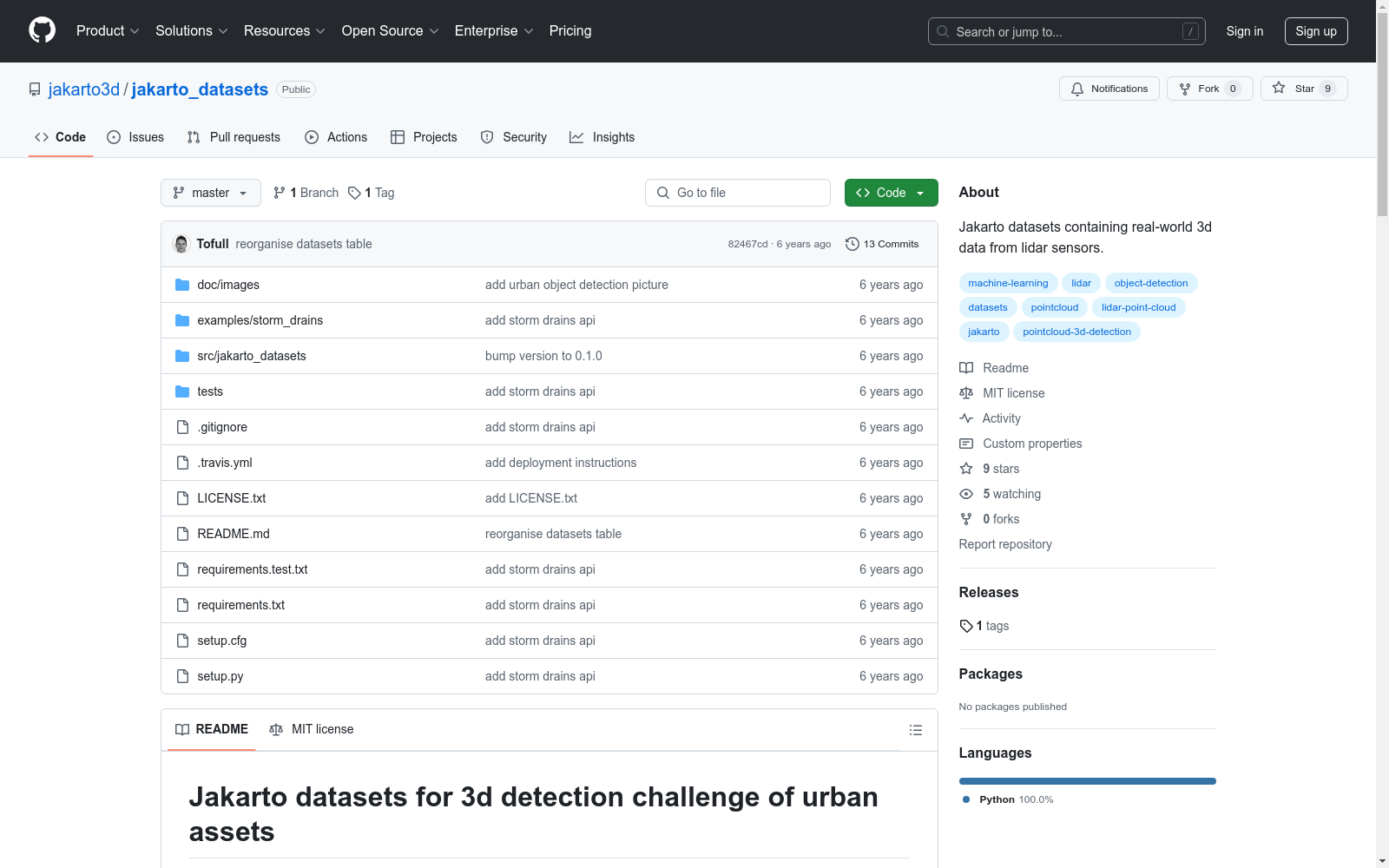Open the pointcloud-3d-detection topic tag
The image size is (1389, 868).
pyautogui.click(x=1076, y=332)
